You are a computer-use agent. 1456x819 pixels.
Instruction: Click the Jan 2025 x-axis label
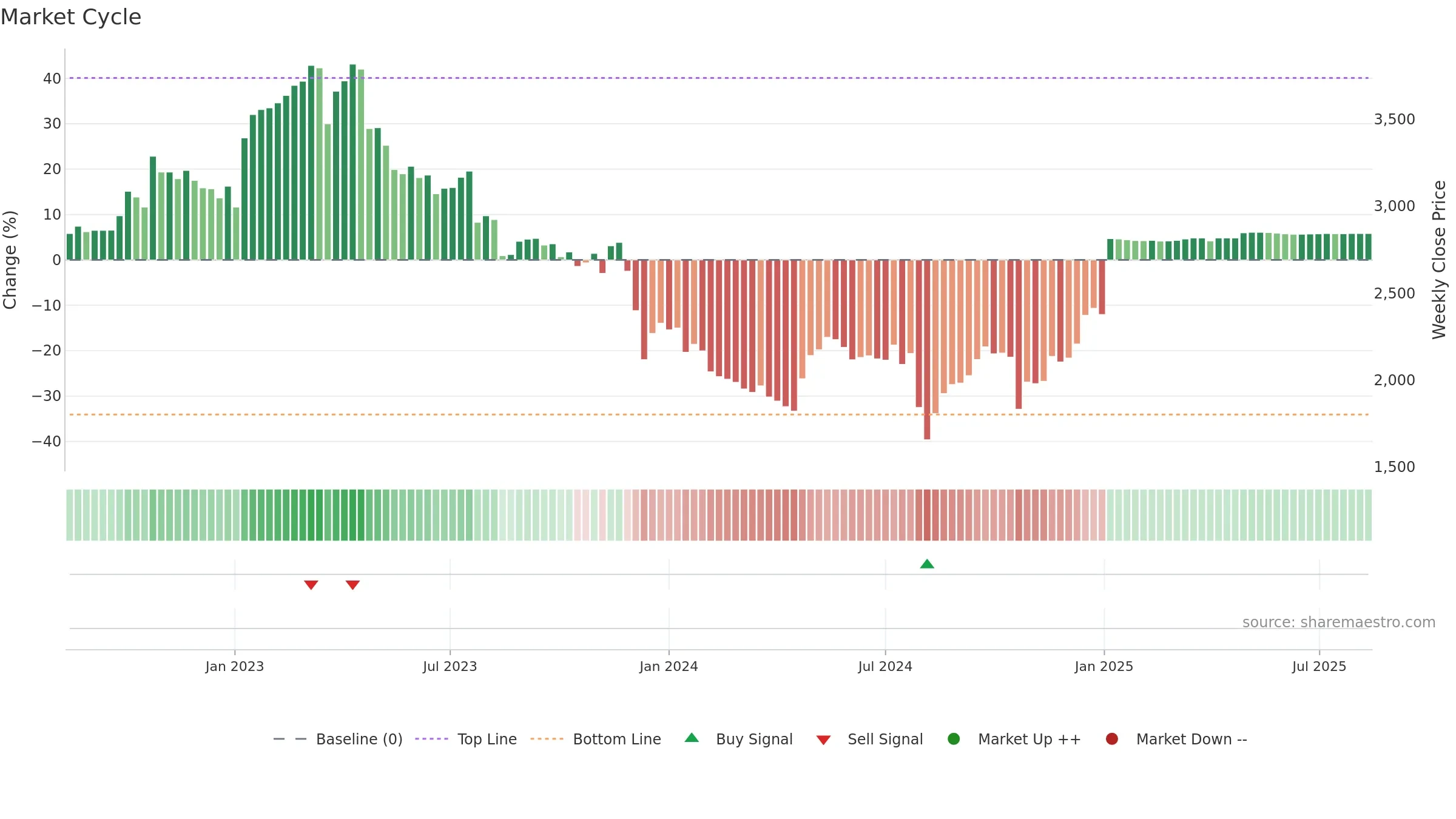pyautogui.click(x=1104, y=666)
